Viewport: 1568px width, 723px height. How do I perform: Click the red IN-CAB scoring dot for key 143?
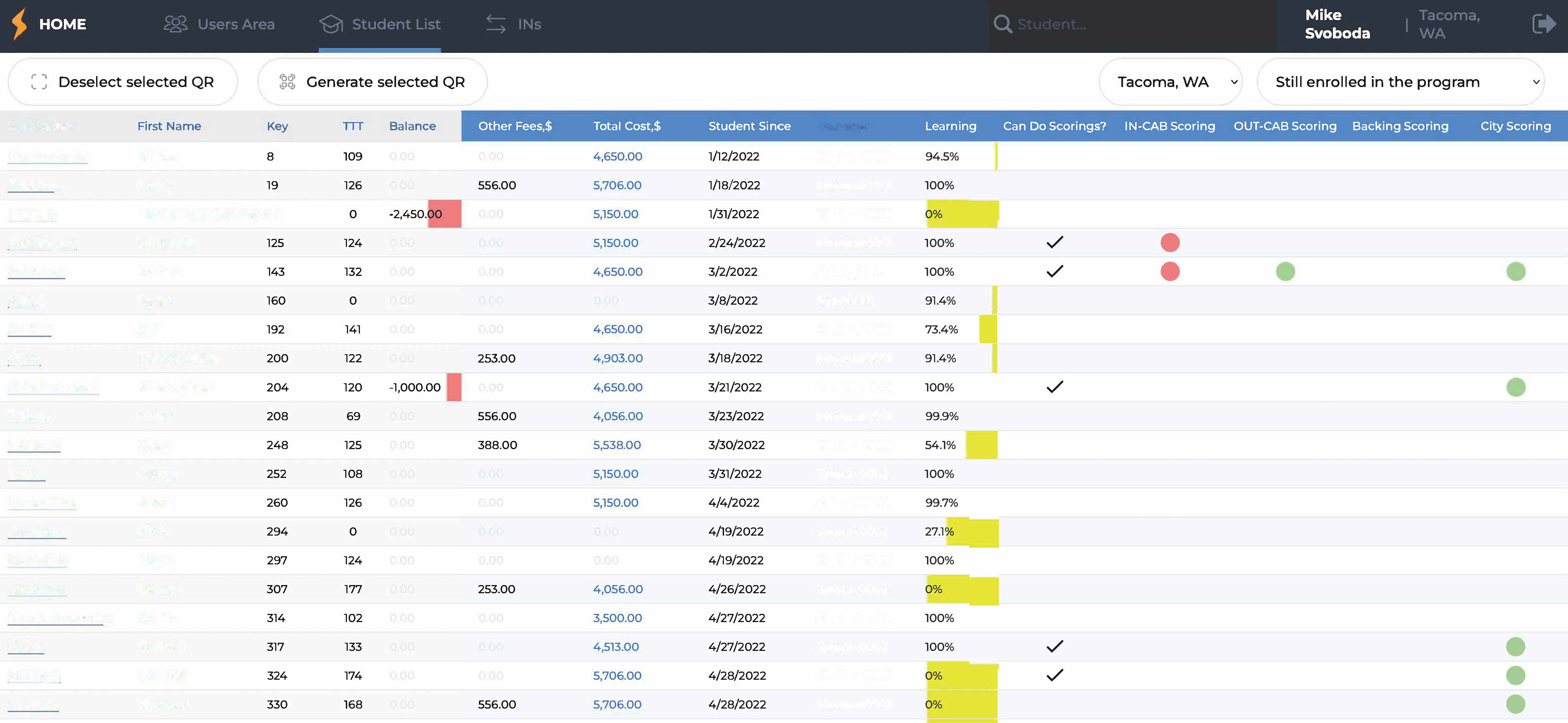pyautogui.click(x=1170, y=272)
